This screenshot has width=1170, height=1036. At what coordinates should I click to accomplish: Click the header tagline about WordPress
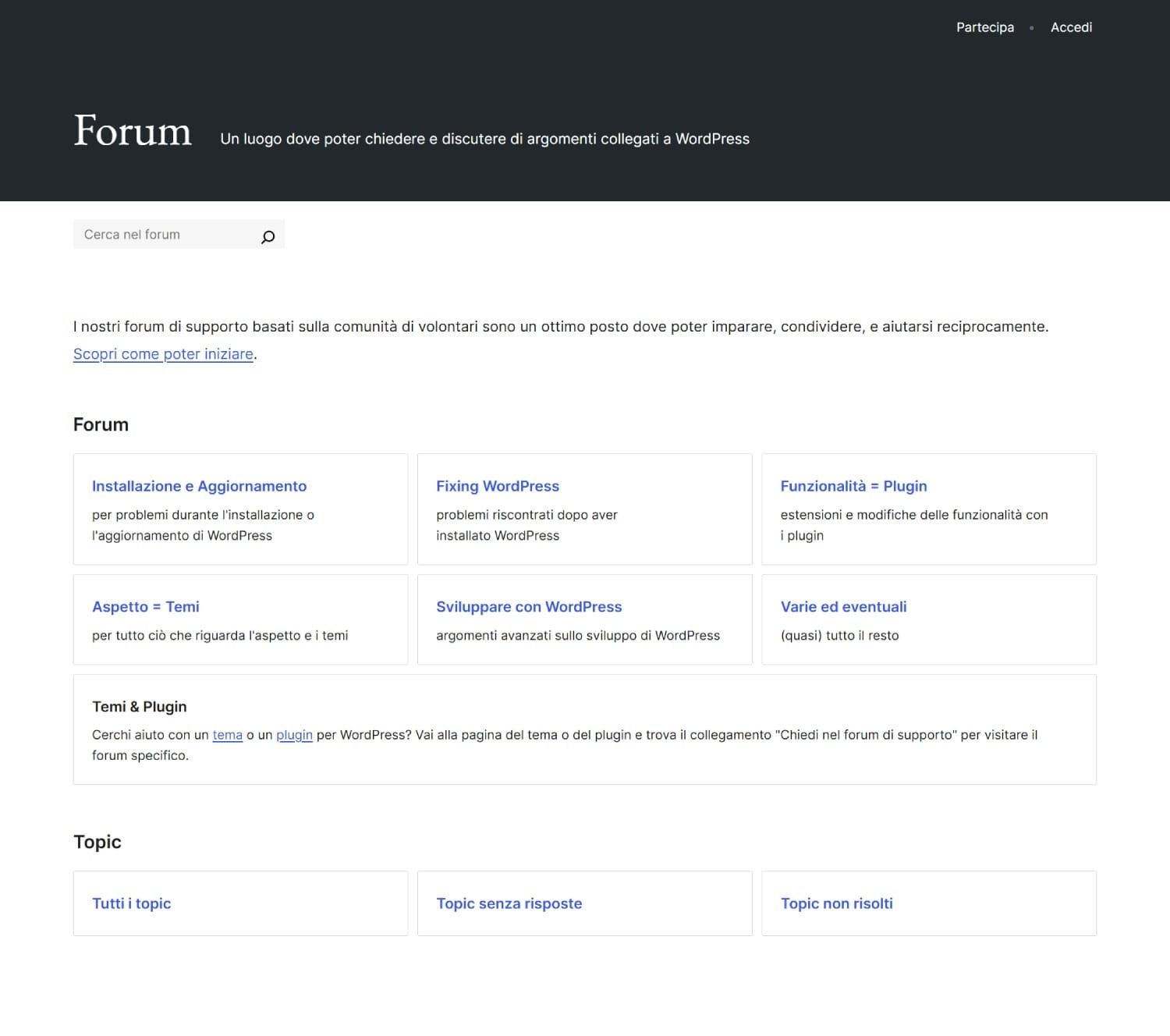(x=484, y=139)
